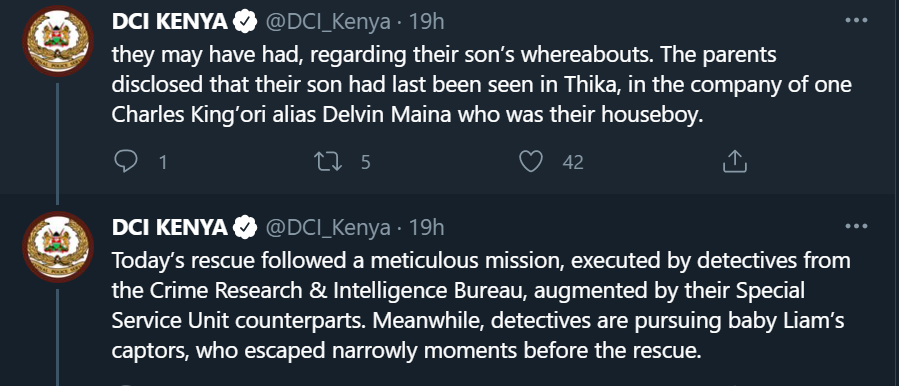Open the first tweet's 19h timestamp

point(426,22)
